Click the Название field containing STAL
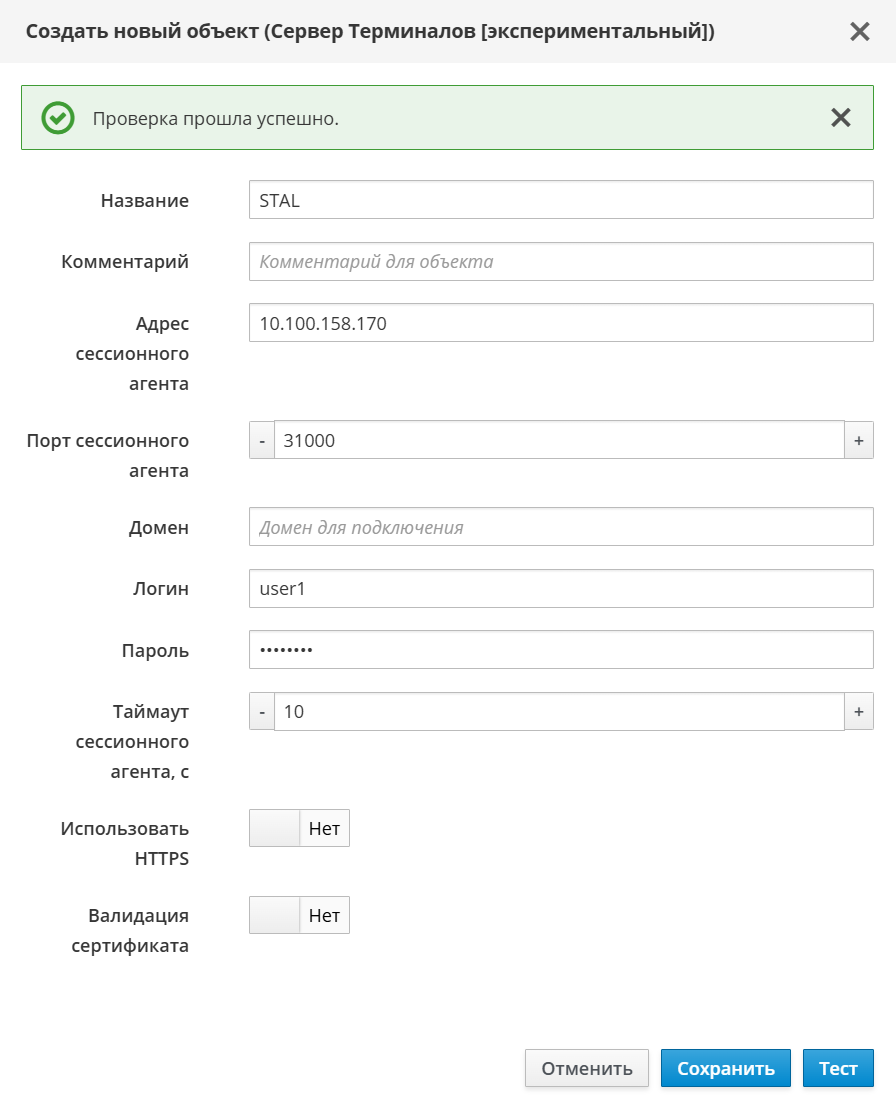 [x=560, y=200]
